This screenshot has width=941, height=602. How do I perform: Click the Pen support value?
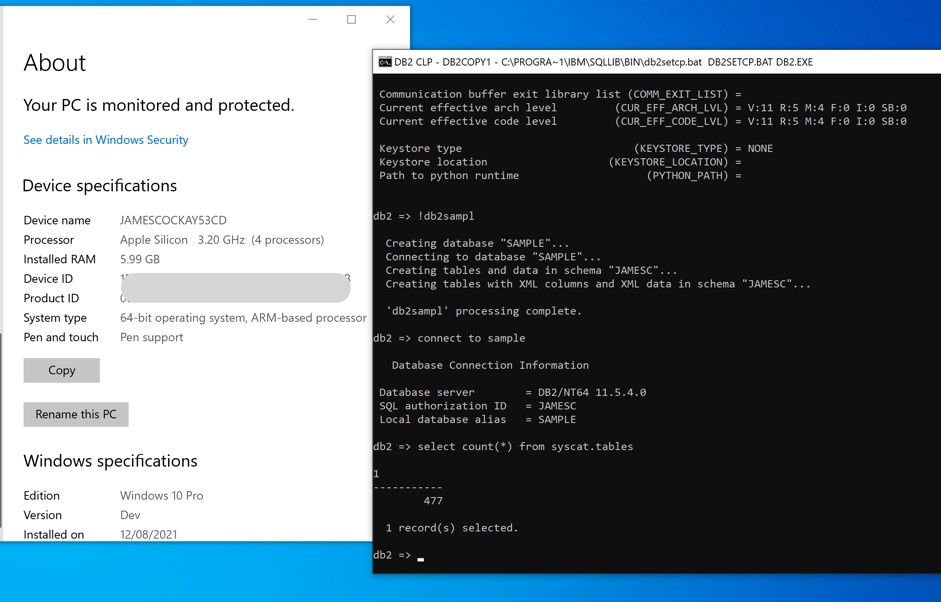[x=151, y=337]
